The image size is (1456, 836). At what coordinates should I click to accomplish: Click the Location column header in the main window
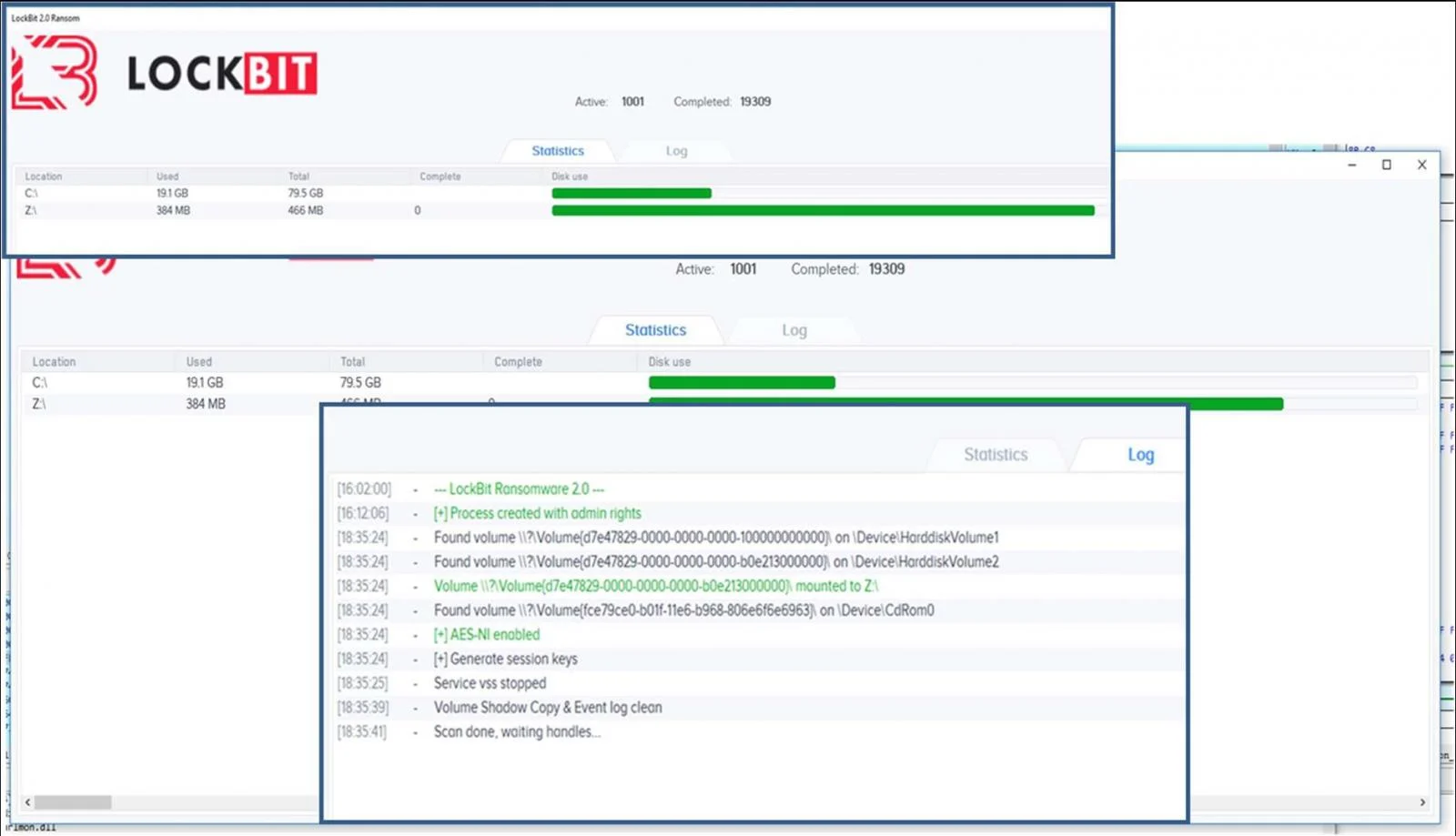tap(54, 362)
